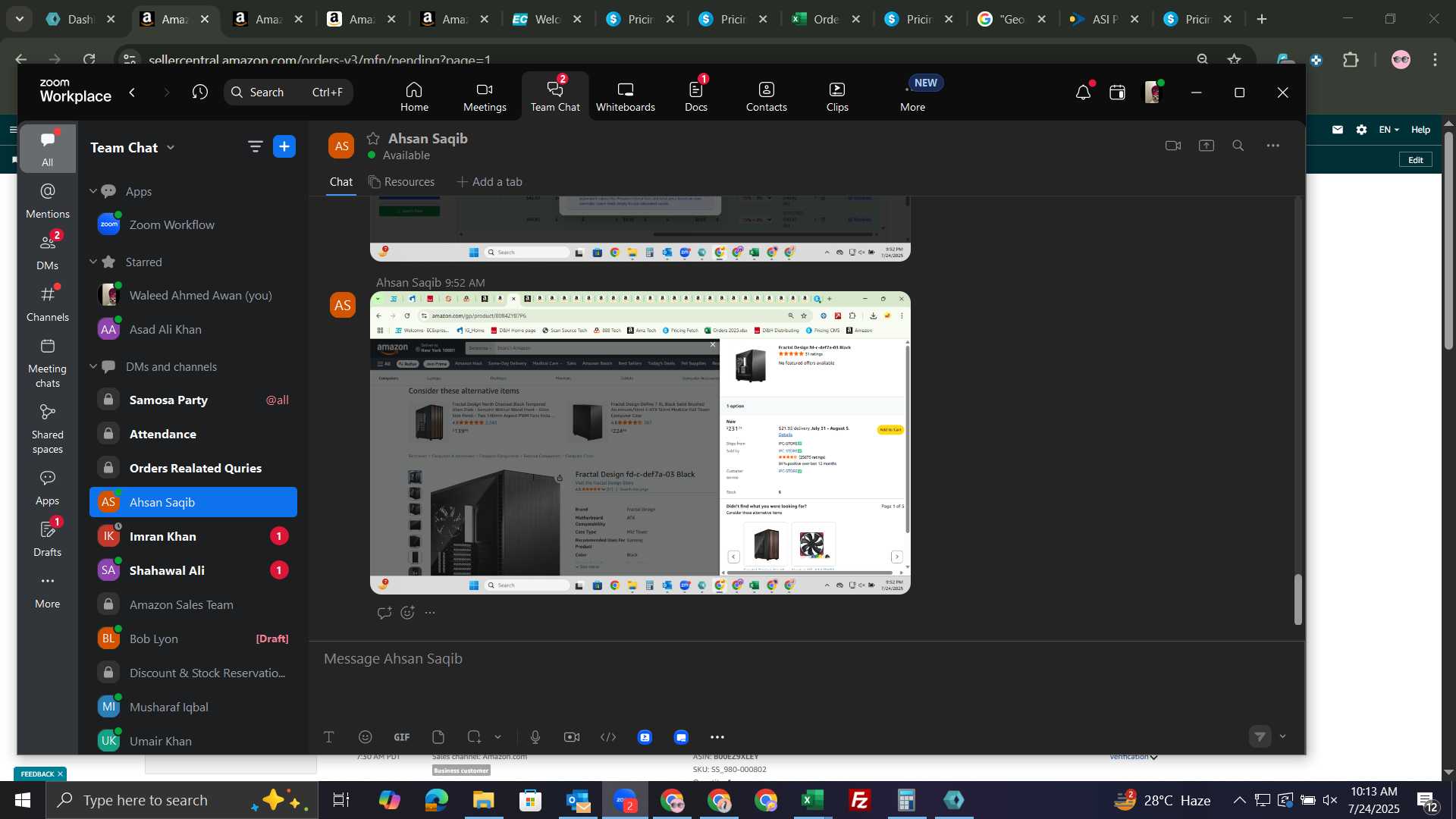Open send options dropdown arrow
Screen dimensions: 1456x819
point(1282,736)
